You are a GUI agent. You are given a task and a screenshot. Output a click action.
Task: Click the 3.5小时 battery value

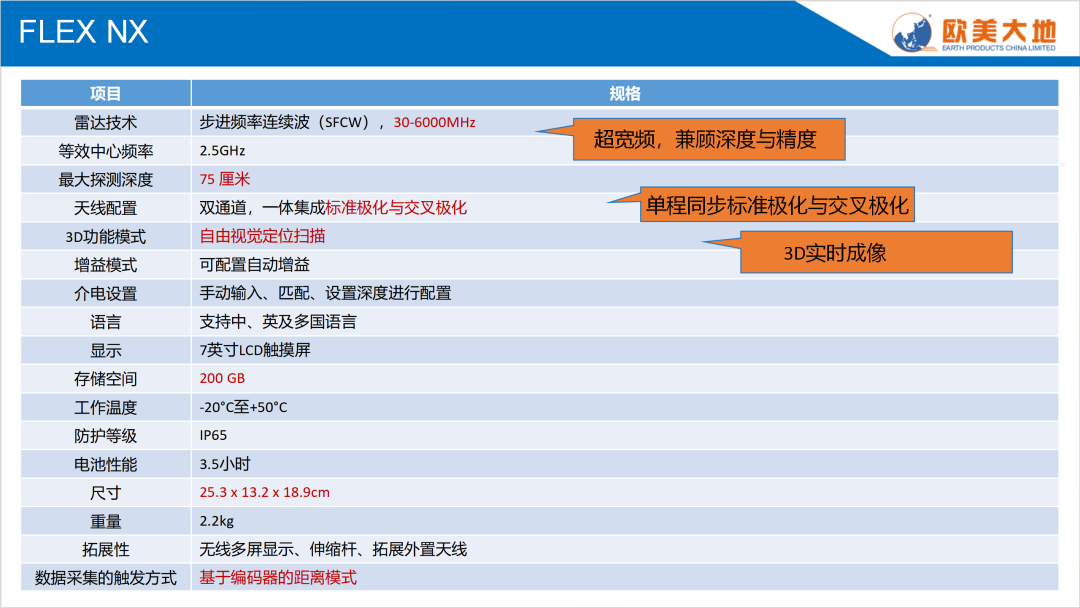click(224, 464)
